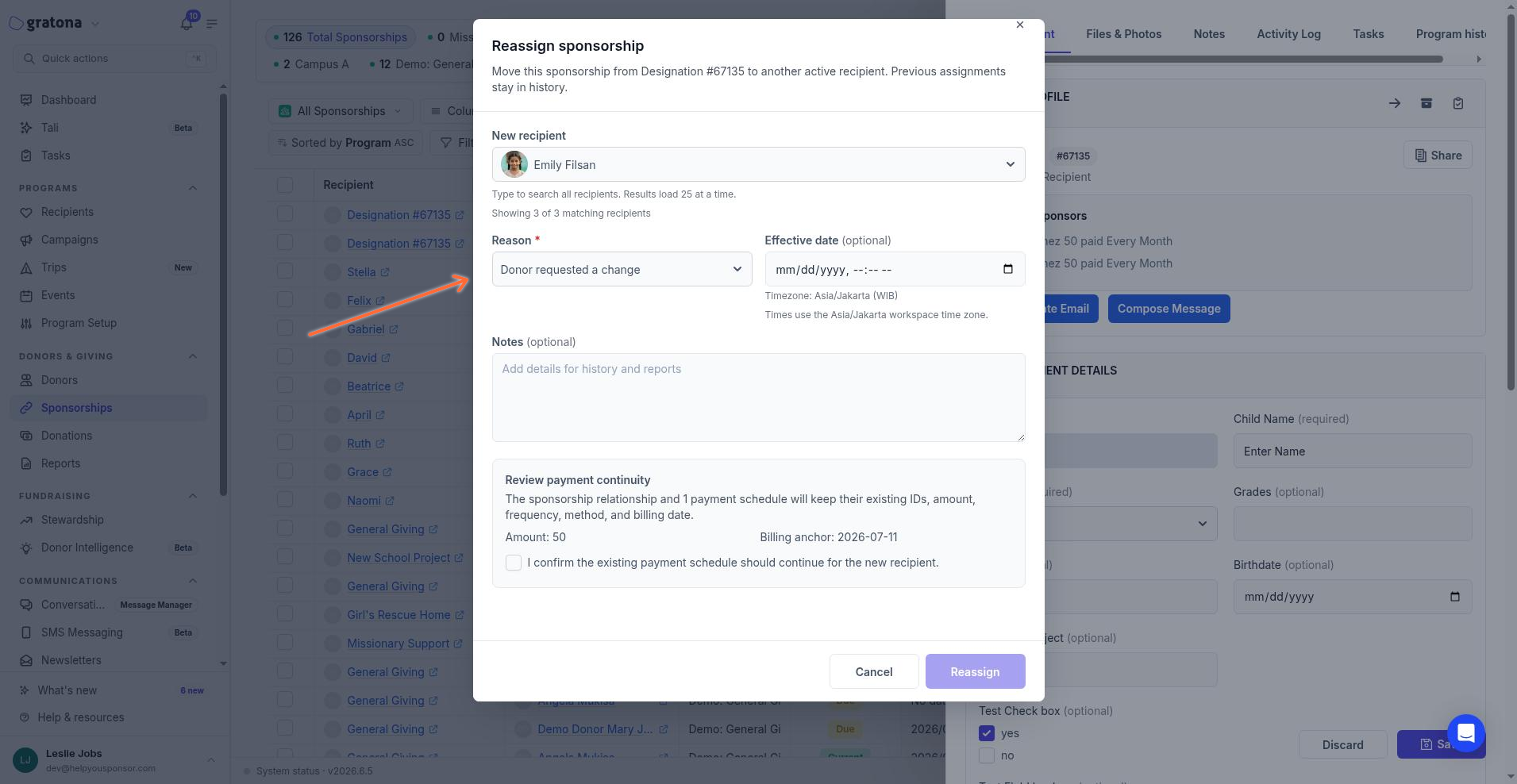This screenshot has width=1517, height=784.
Task: Click the Tali sparkle icon
Action: click(26, 128)
